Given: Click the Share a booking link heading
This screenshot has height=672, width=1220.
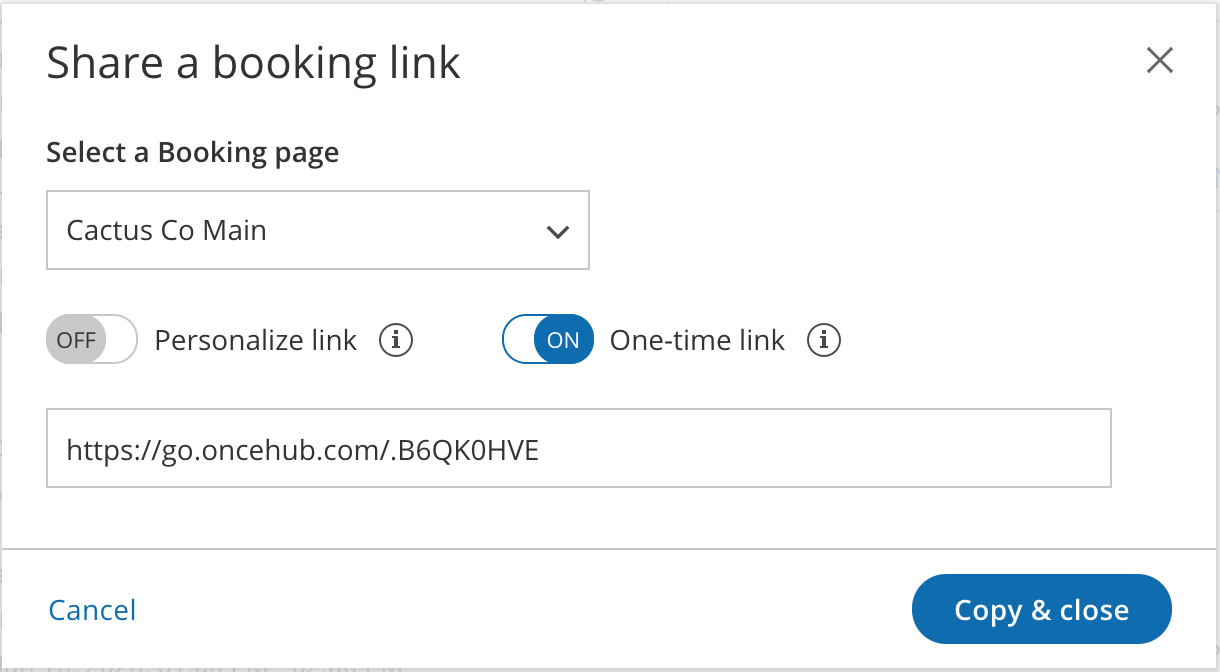Looking at the screenshot, I should pyautogui.click(x=253, y=63).
